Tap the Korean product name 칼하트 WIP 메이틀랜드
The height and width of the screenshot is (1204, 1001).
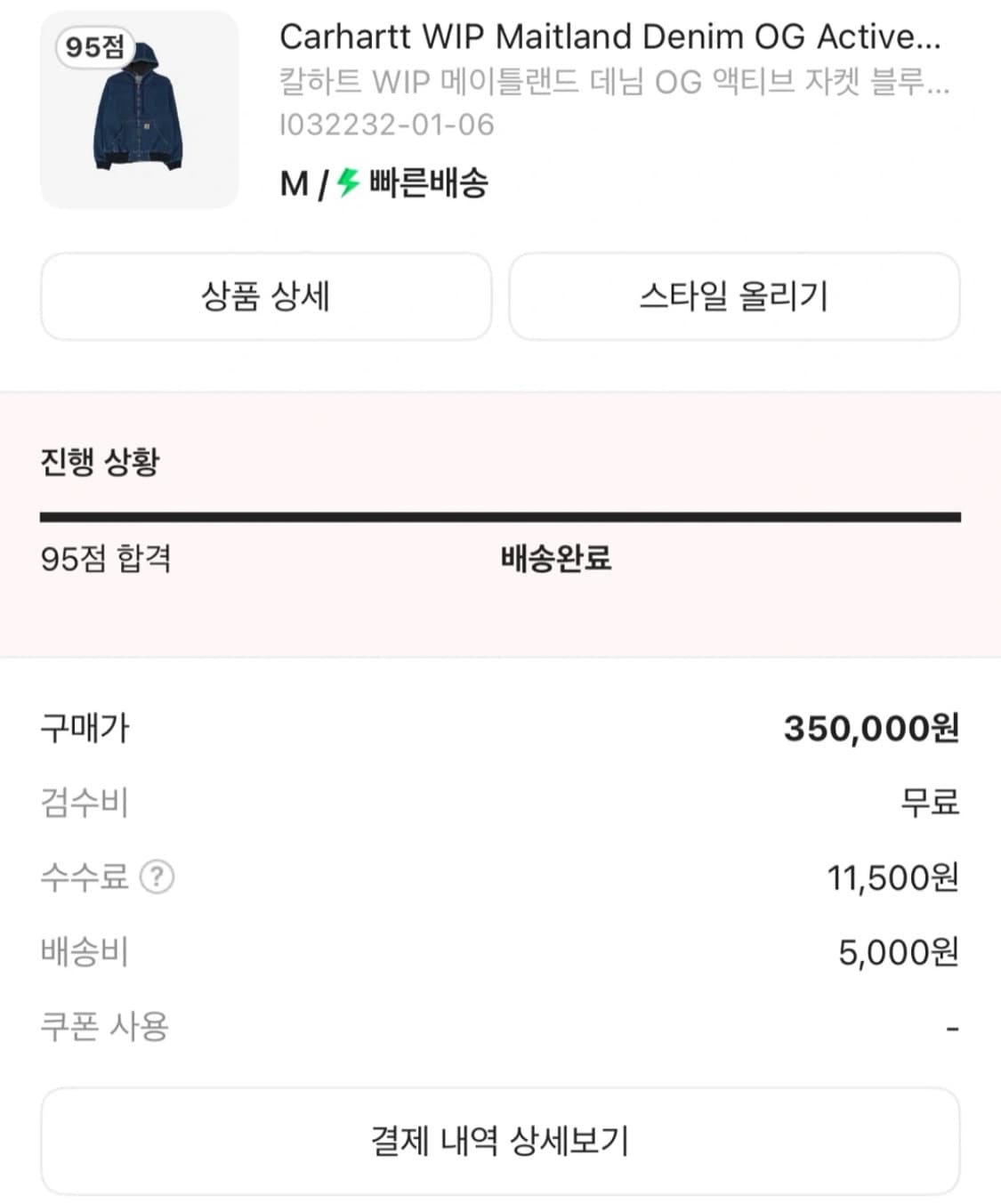tap(614, 82)
